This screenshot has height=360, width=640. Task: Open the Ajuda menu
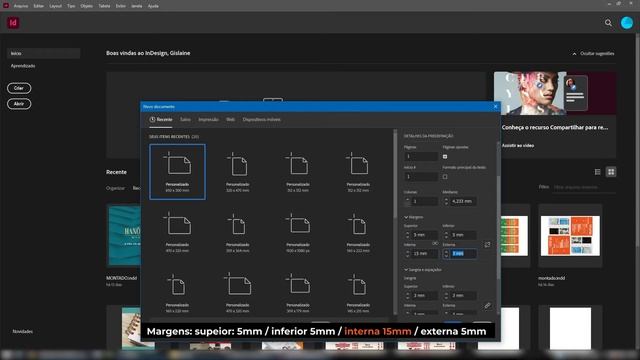pos(153,6)
